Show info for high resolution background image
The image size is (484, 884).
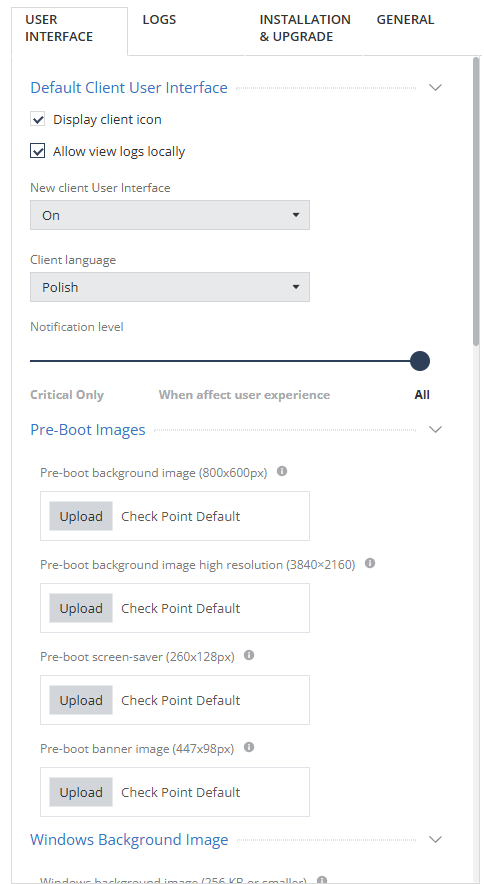tap(370, 563)
